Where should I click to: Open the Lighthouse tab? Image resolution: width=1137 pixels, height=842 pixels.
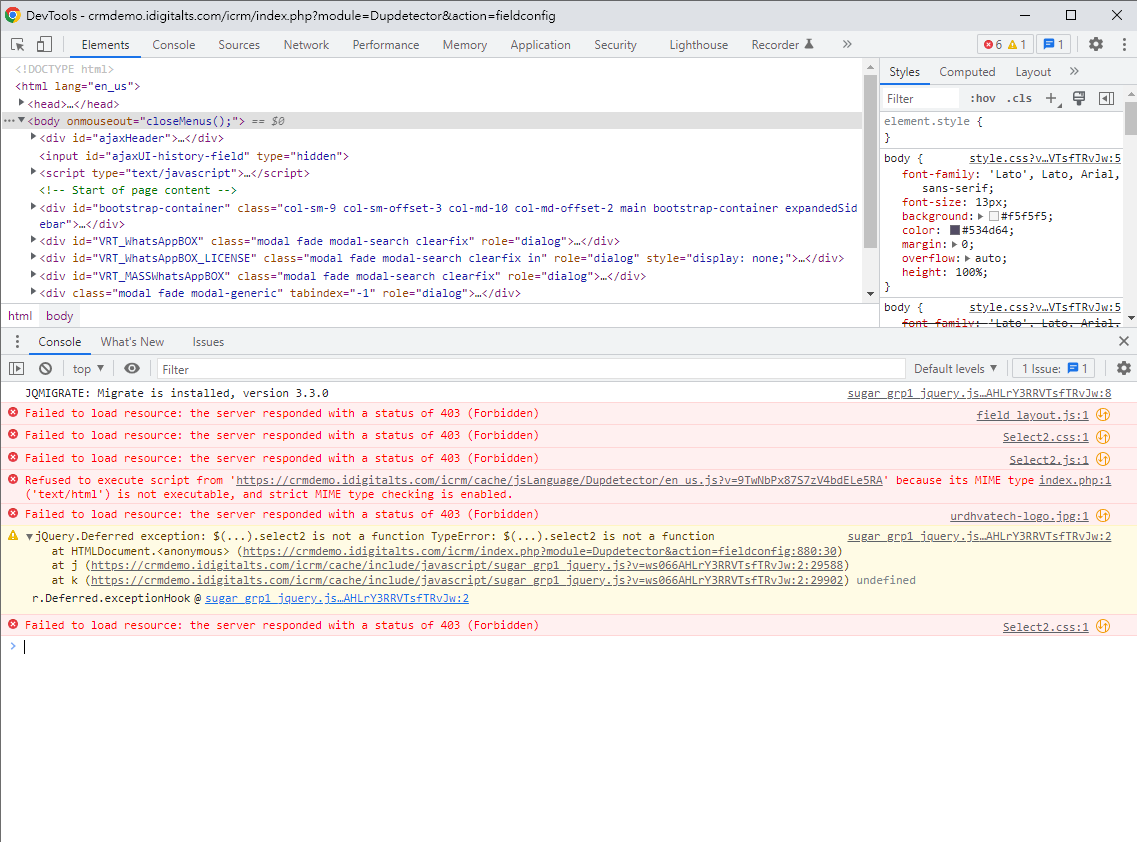pos(698,45)
